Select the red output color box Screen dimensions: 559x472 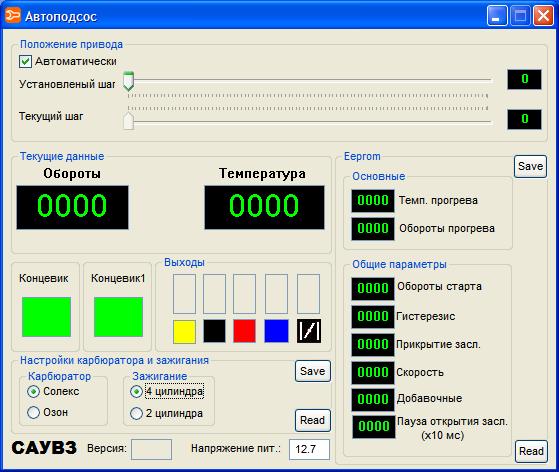point(244,331)
